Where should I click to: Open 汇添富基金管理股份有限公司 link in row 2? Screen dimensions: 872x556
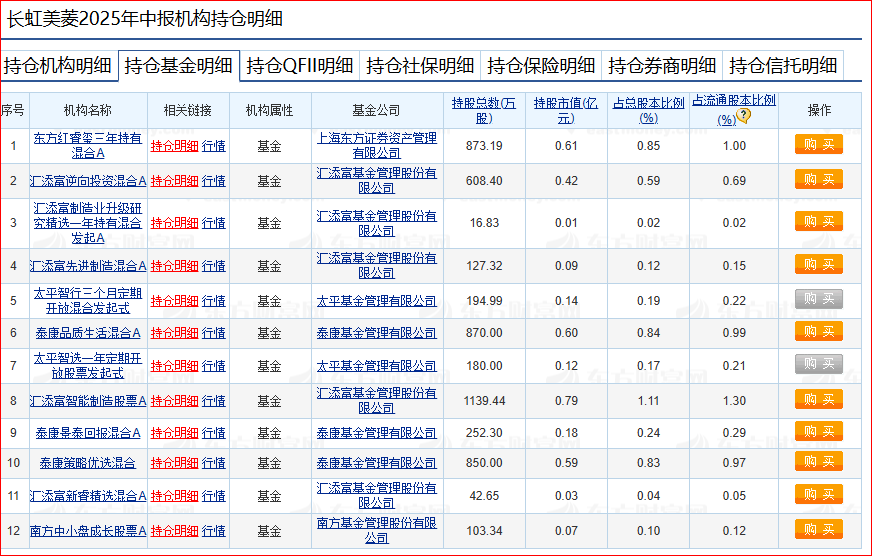click(x=376, y=181)
